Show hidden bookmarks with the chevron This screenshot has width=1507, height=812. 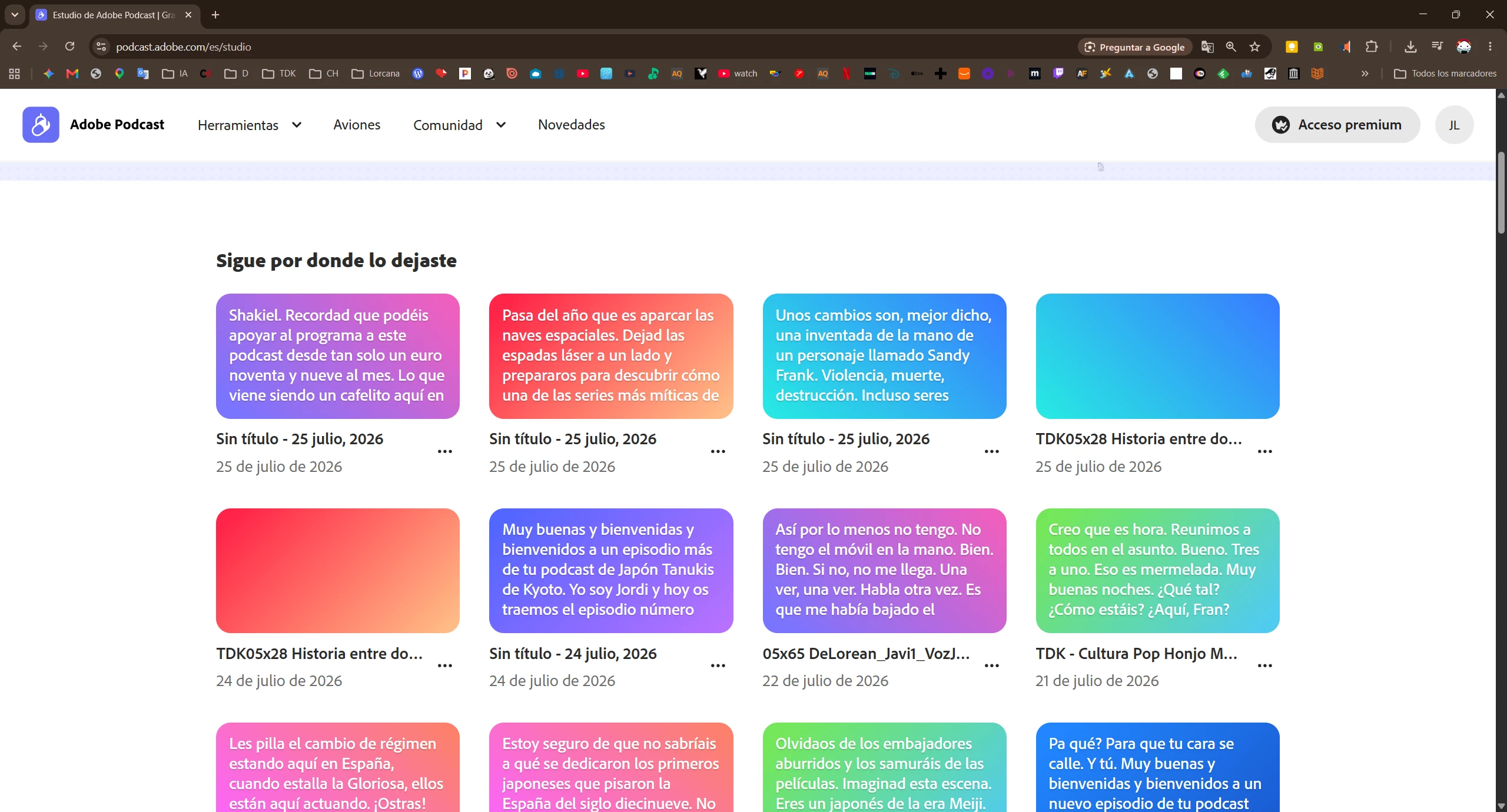tap(1365, 74)
